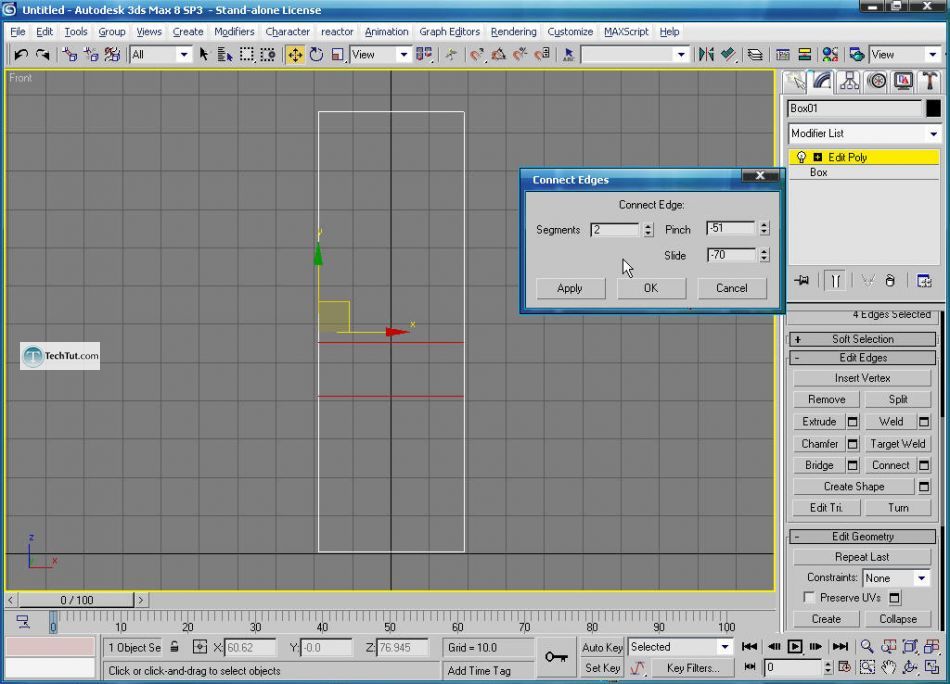Screen dimensions: 950x684
Task: Toggle Show End Result icon
Action: tap(835, 281)
